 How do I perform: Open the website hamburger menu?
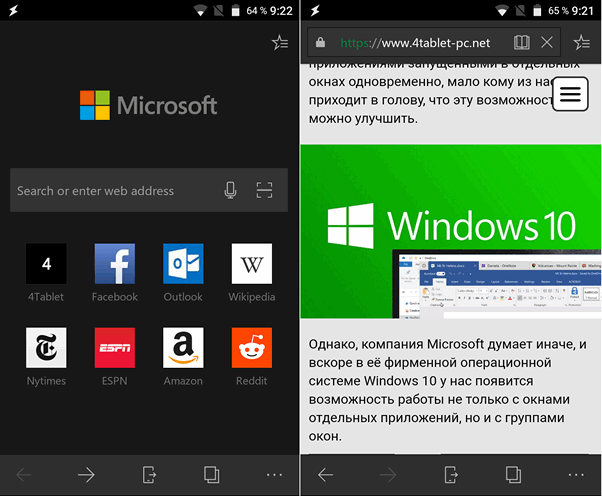[x=570, y=94]
